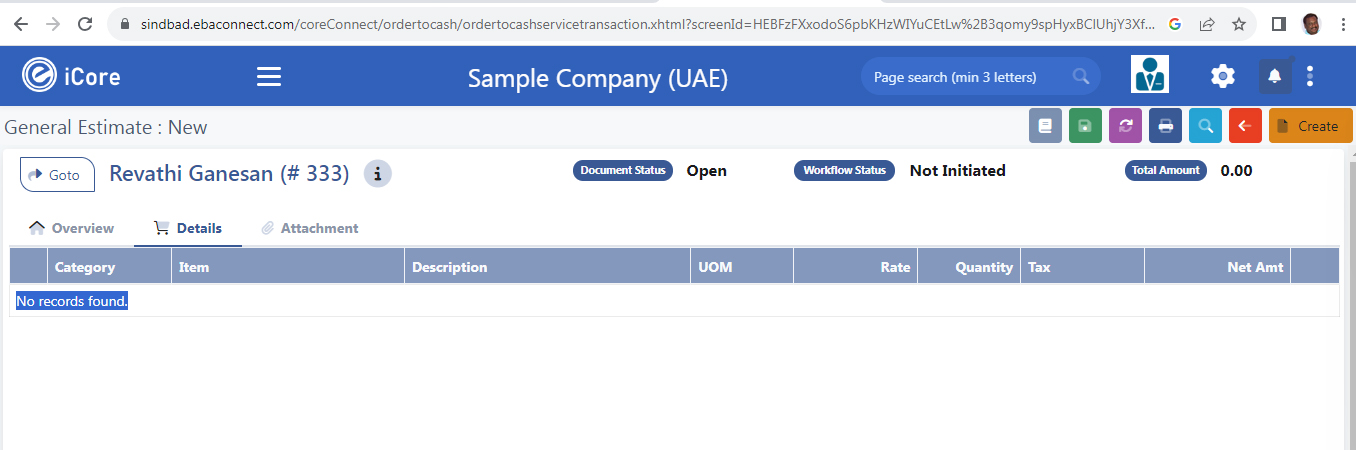Viewport: 1356px width, 450px height.
Task: Open the three-dot more options menu
Action: 1311,76
